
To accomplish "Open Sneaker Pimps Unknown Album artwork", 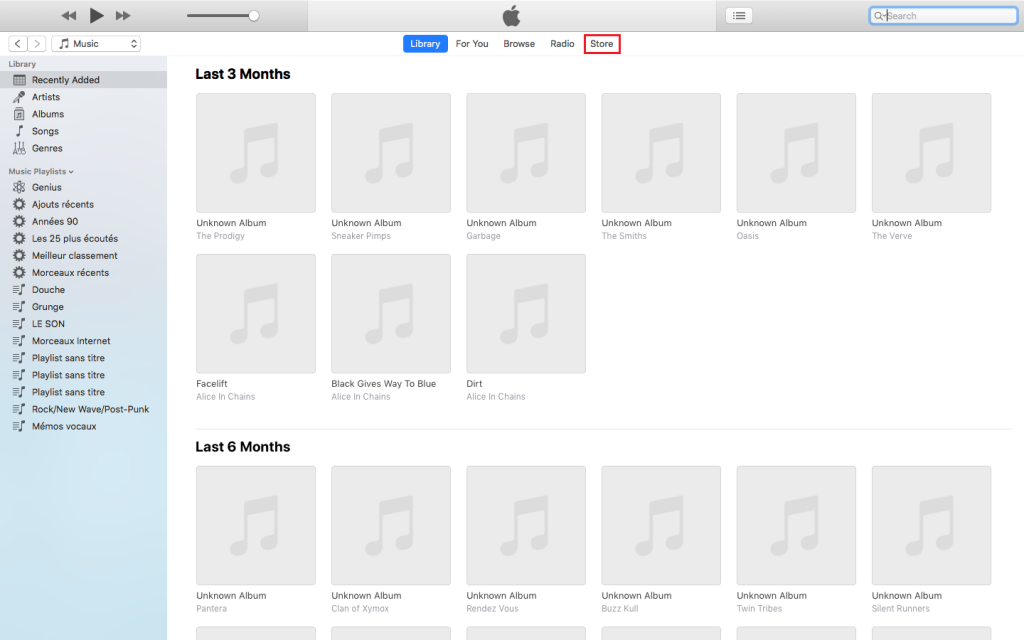I will pyautogui.click(x=391, y=153).
